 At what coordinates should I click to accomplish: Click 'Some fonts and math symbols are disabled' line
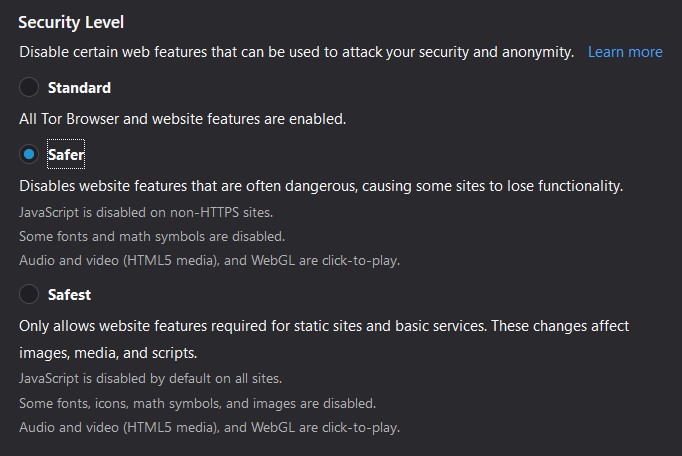[x=152, y=236]
